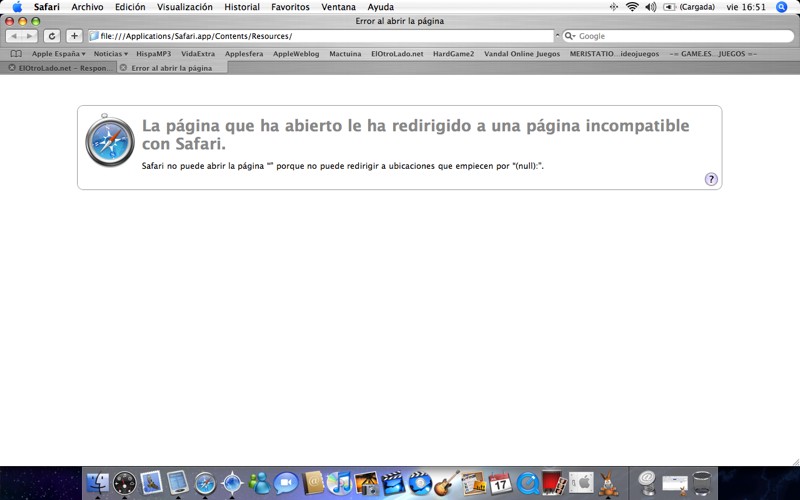Open the Trash in the Dock
The image size is (800, 500).
[x=702, y=483]
